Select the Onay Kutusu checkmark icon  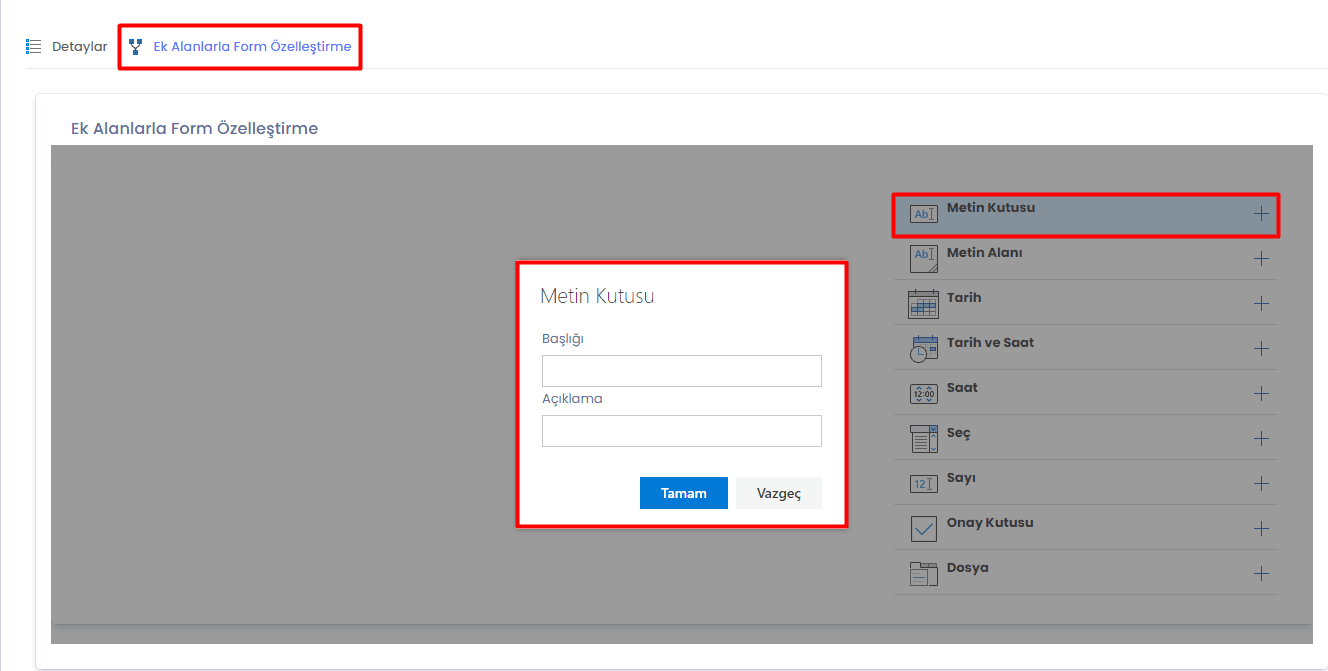[924, 529]
